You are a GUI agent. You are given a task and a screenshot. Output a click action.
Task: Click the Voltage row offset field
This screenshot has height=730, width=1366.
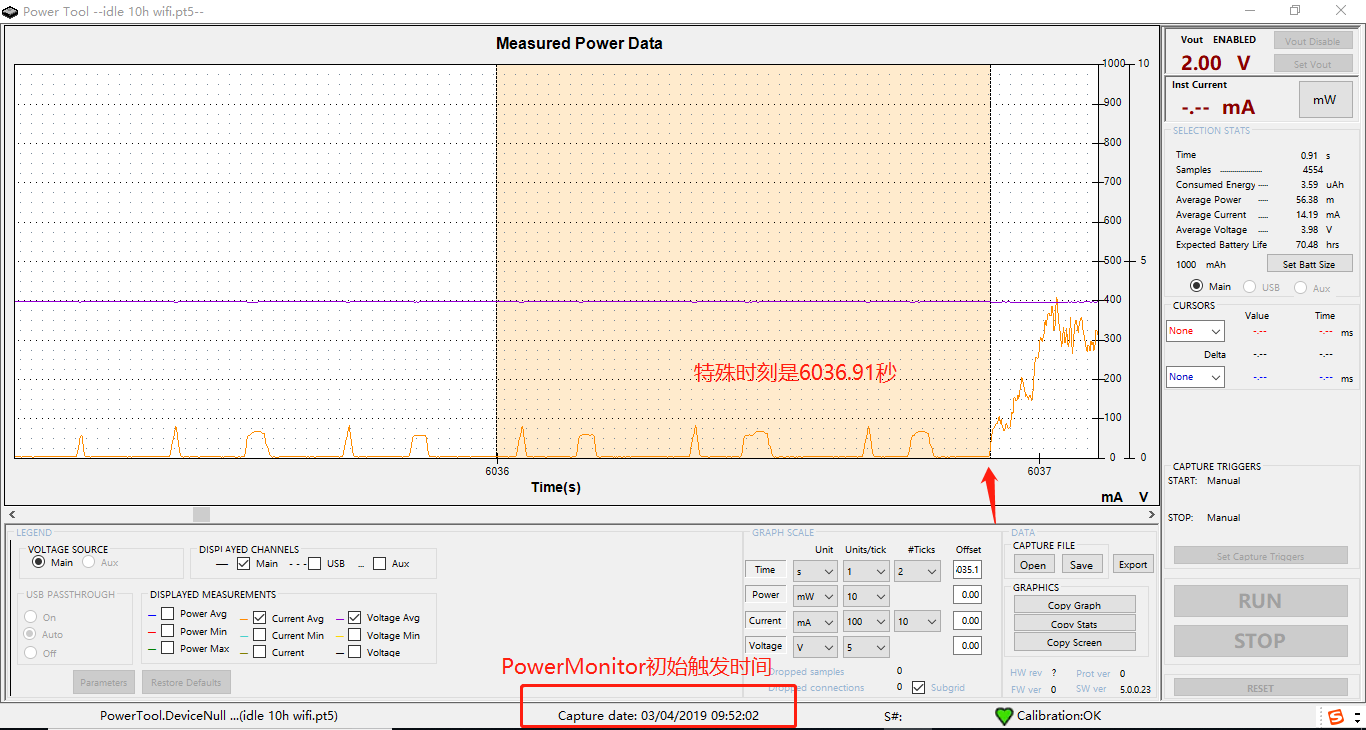coord(968,646)
